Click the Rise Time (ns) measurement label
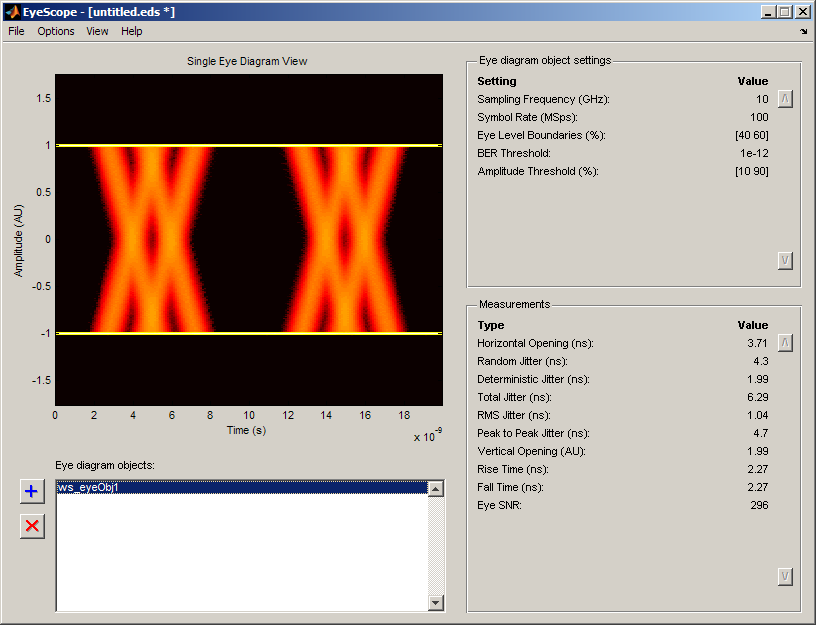This screenshot has height=625, width=816. (x=513, y=469)
